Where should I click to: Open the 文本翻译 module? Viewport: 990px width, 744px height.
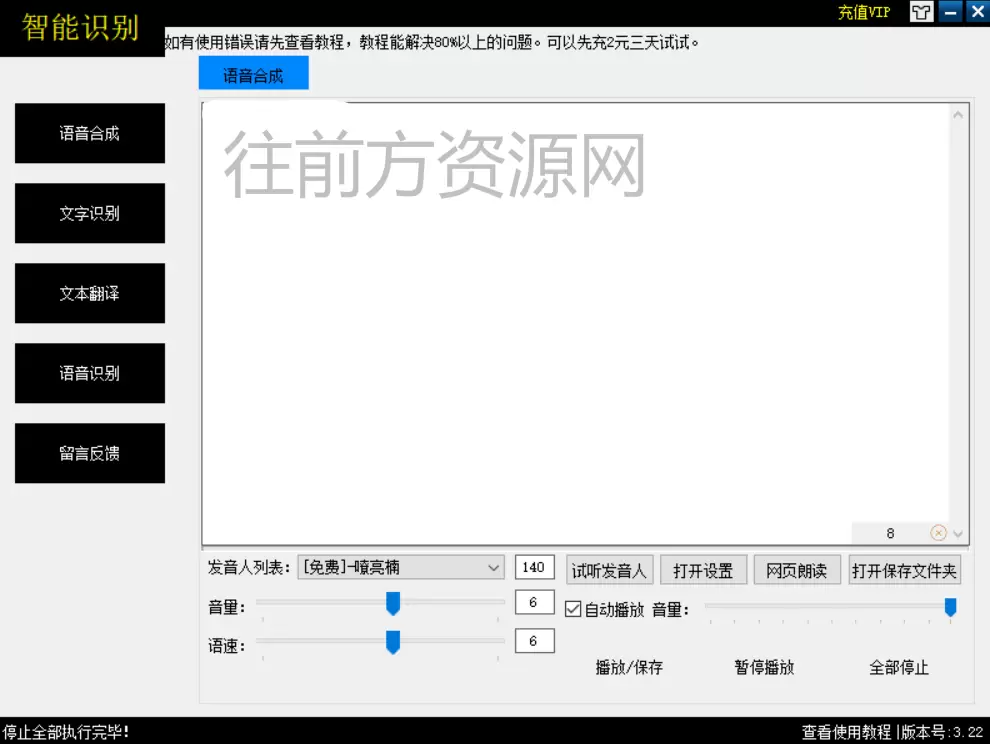(90, 293)
